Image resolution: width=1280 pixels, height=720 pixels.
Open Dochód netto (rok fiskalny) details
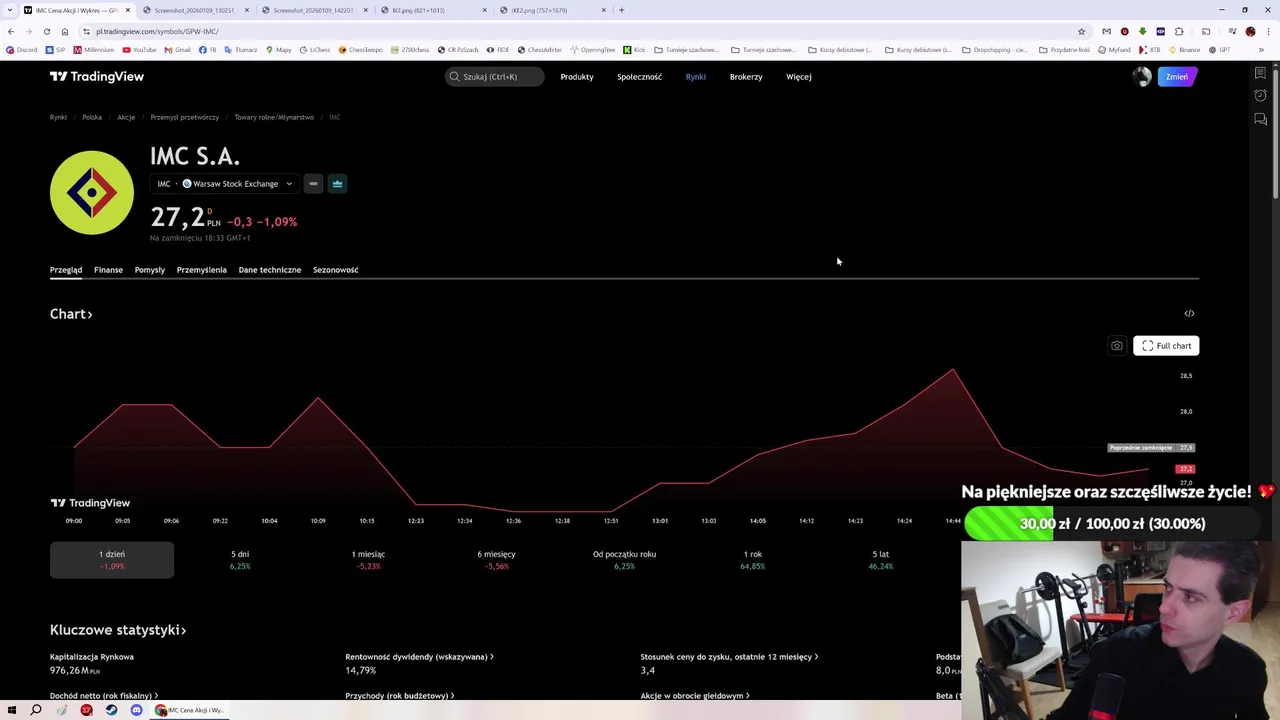tap(104, 696)
